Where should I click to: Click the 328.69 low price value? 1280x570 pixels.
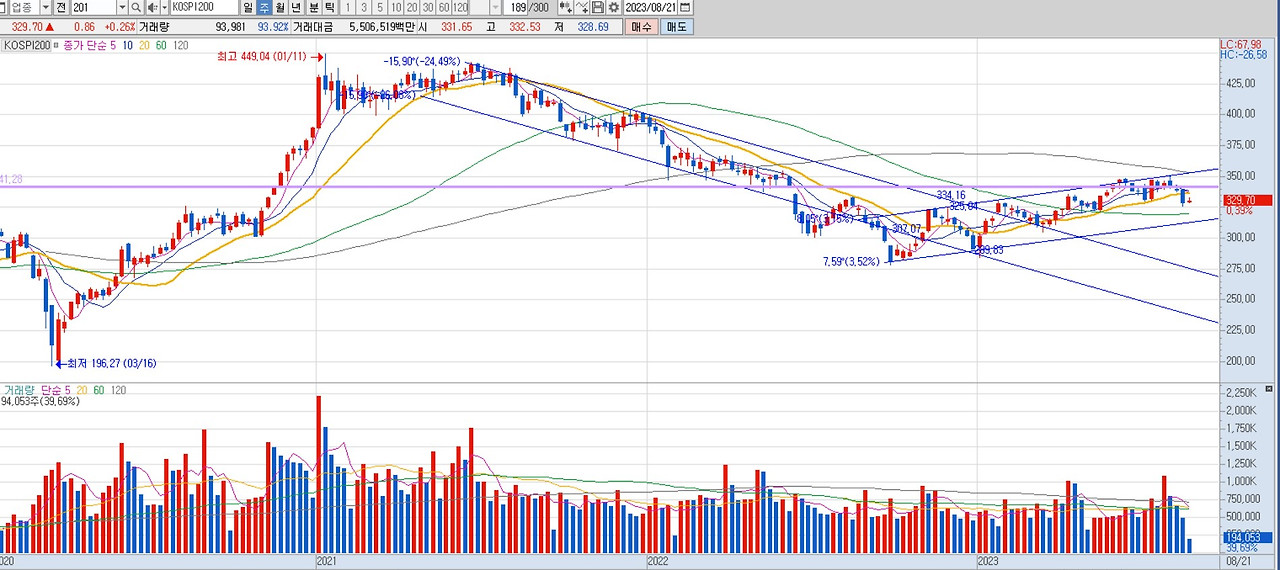point(593,27)
